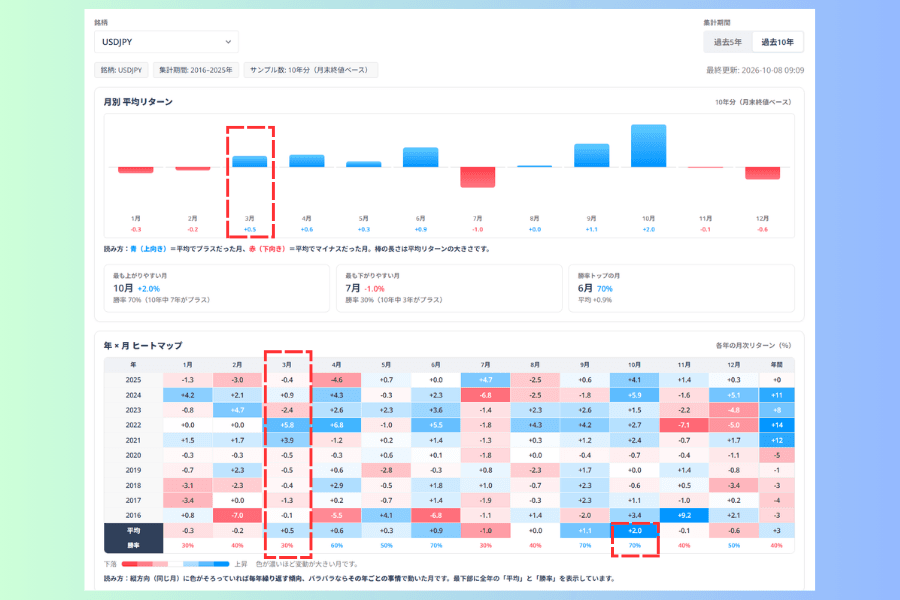Switch period to 過去5年

click(x=728, y=42)
